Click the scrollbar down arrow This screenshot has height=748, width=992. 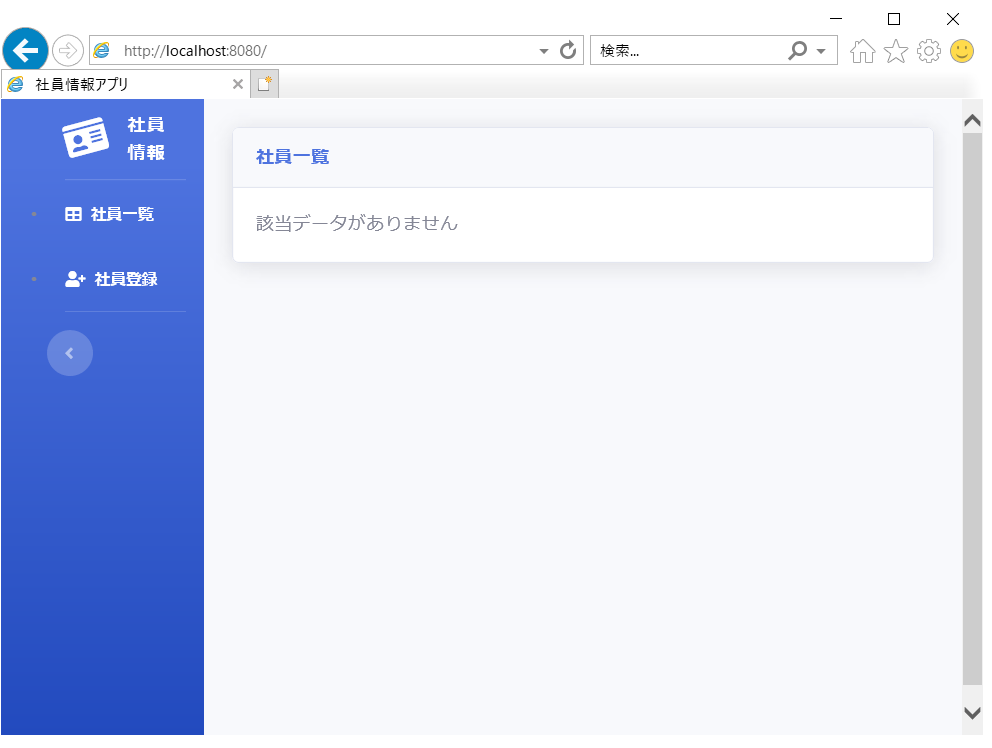(x=971, y=713)
